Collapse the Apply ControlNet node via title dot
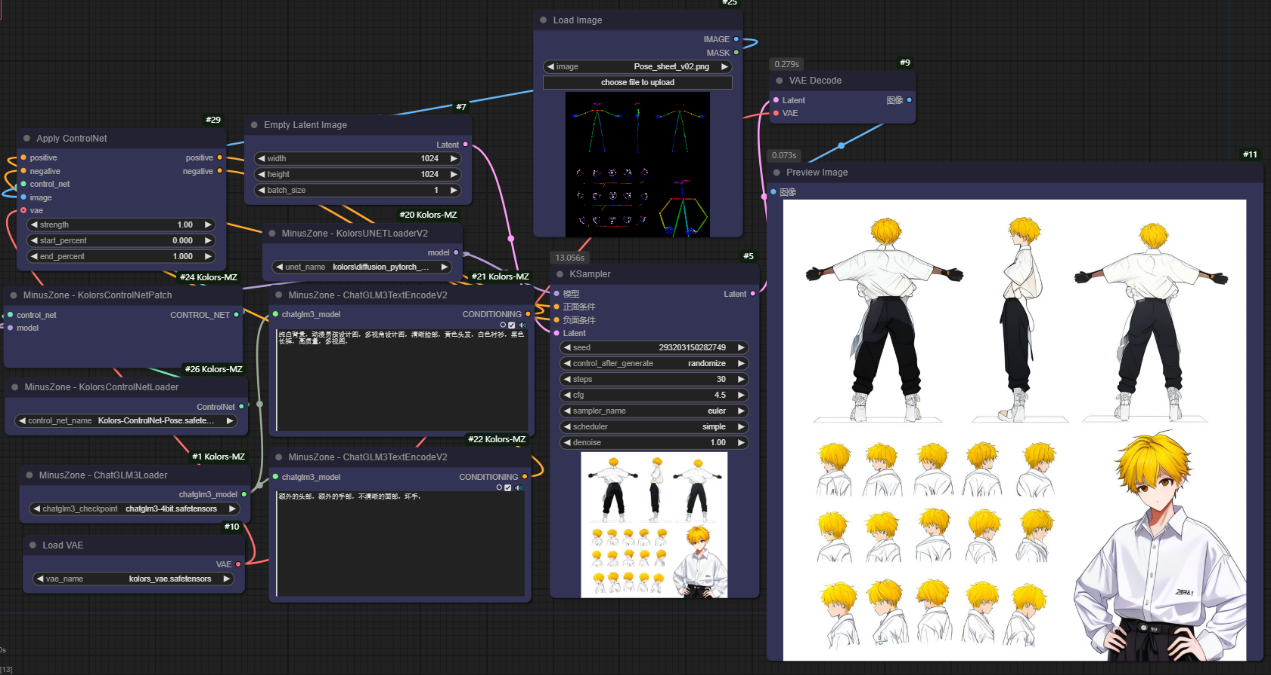Screen dimensions: 1271x675 coord(27,139)
